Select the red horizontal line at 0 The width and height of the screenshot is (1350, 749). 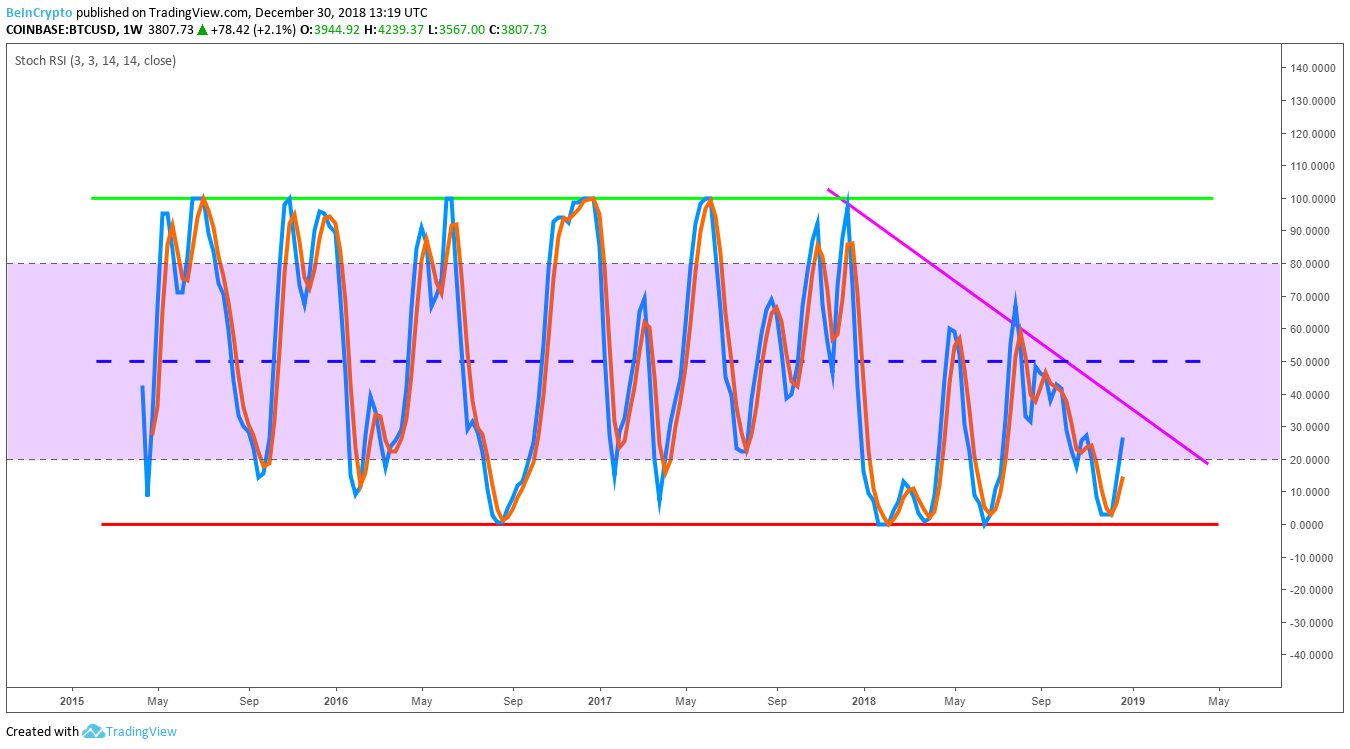[x=660, y=524]
